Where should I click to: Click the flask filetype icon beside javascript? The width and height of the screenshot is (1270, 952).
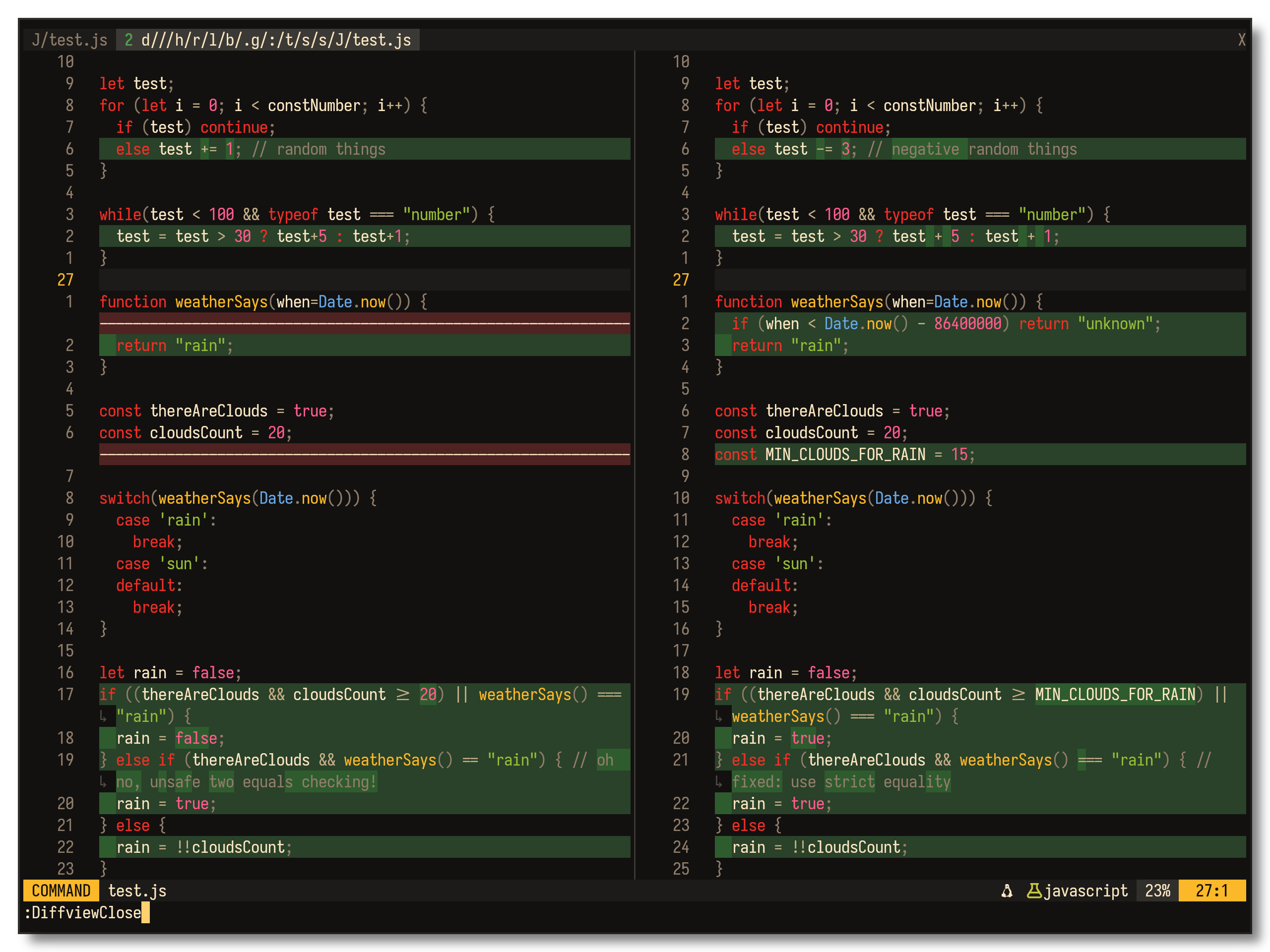(x=1034, y=891)
